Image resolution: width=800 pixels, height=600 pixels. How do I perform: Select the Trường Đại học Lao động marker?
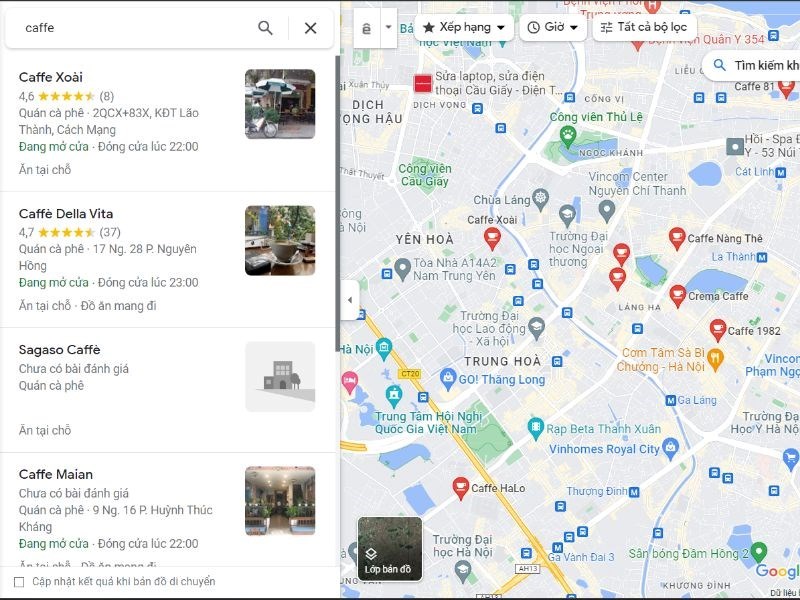[536, 328]
